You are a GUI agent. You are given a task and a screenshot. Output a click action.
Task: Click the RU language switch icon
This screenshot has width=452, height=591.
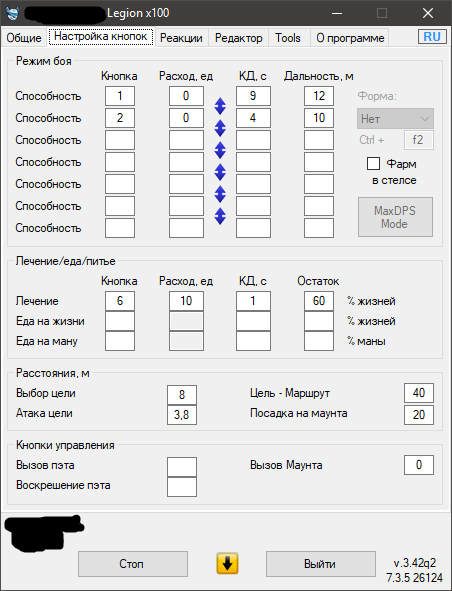(x=432, y=37)
